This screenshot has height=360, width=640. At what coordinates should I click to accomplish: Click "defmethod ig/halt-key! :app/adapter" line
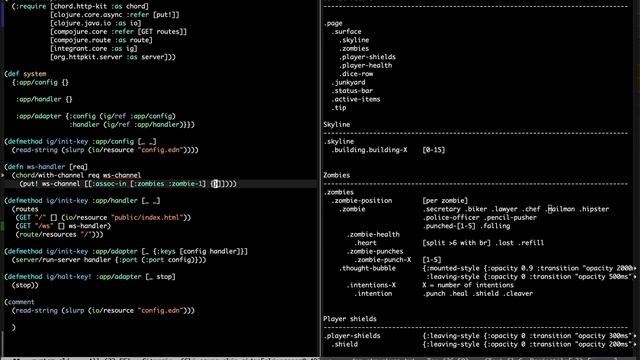pyautogui.click(x=90, y=277)
